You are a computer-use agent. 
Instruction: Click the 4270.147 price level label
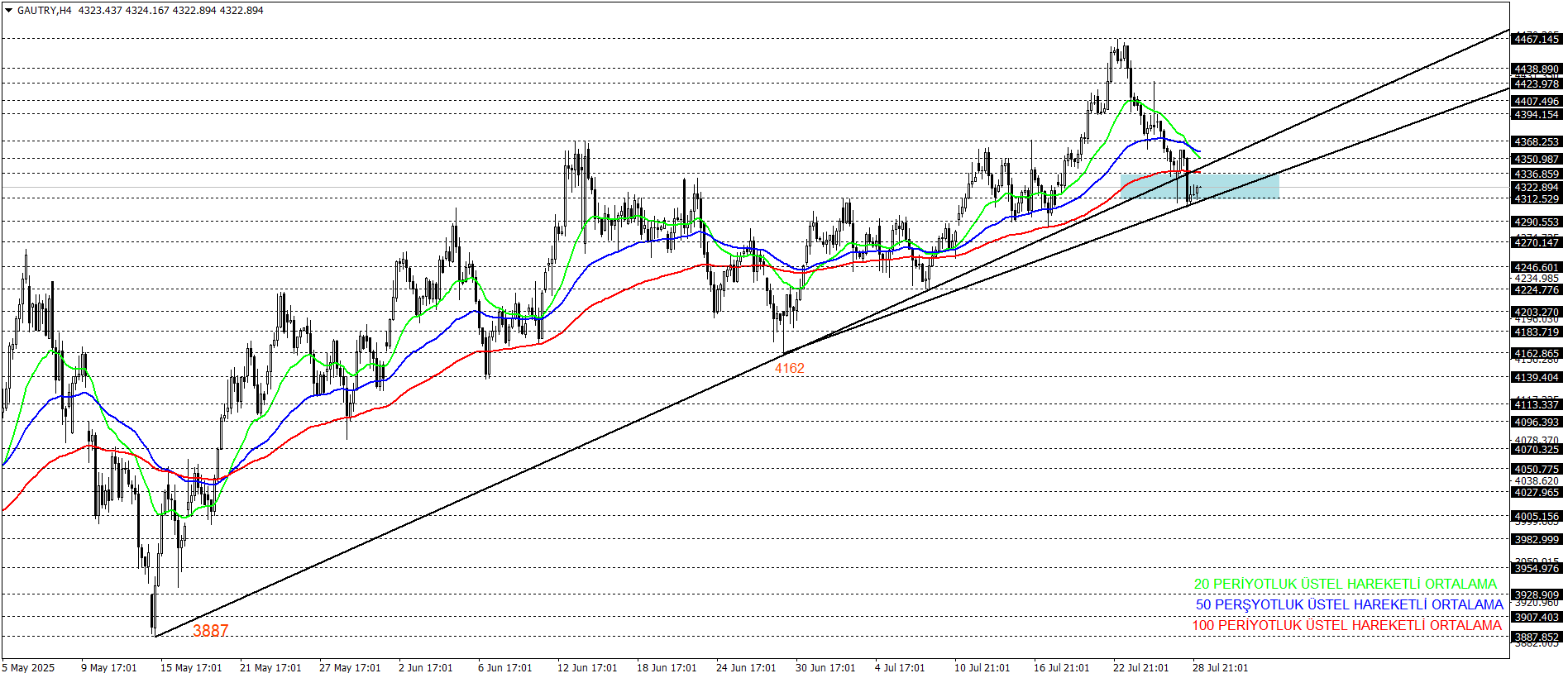pyautogui.click(x=1537, y=242)
